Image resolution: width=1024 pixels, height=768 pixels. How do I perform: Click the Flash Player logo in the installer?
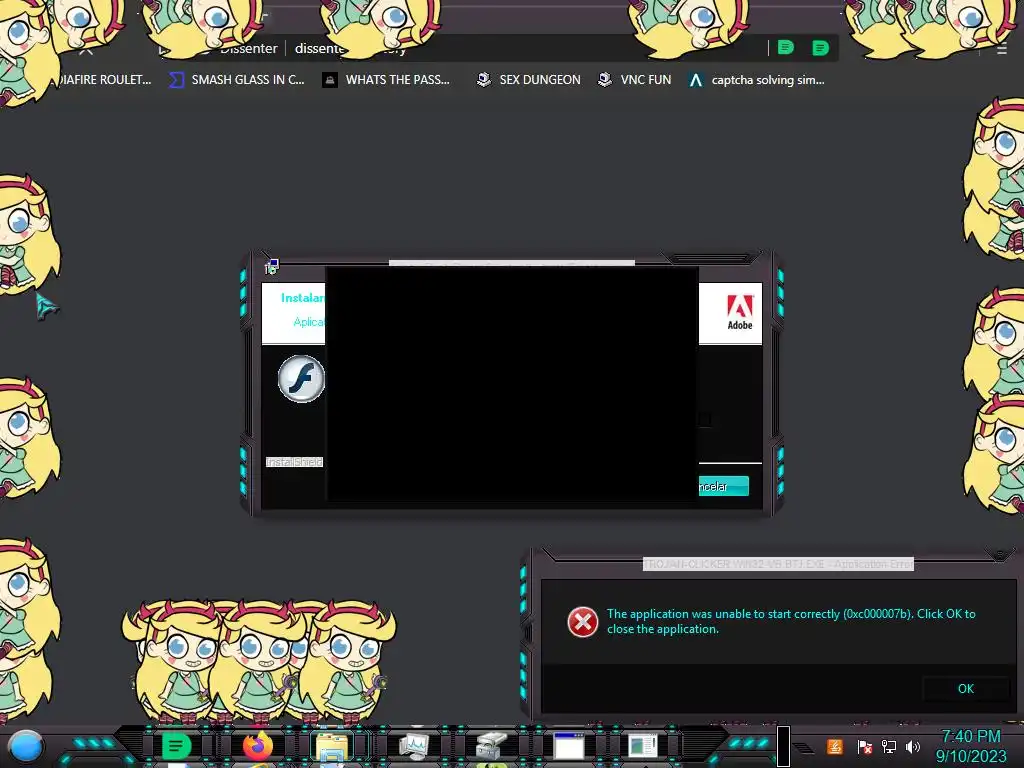(x=301, y=379)
